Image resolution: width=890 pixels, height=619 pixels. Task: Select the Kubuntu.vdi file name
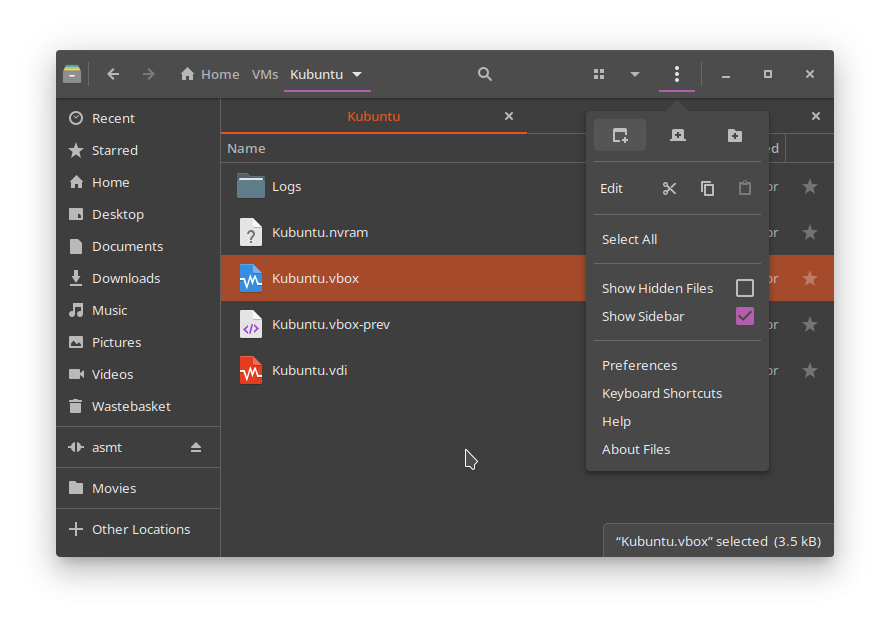coord(309,370)
